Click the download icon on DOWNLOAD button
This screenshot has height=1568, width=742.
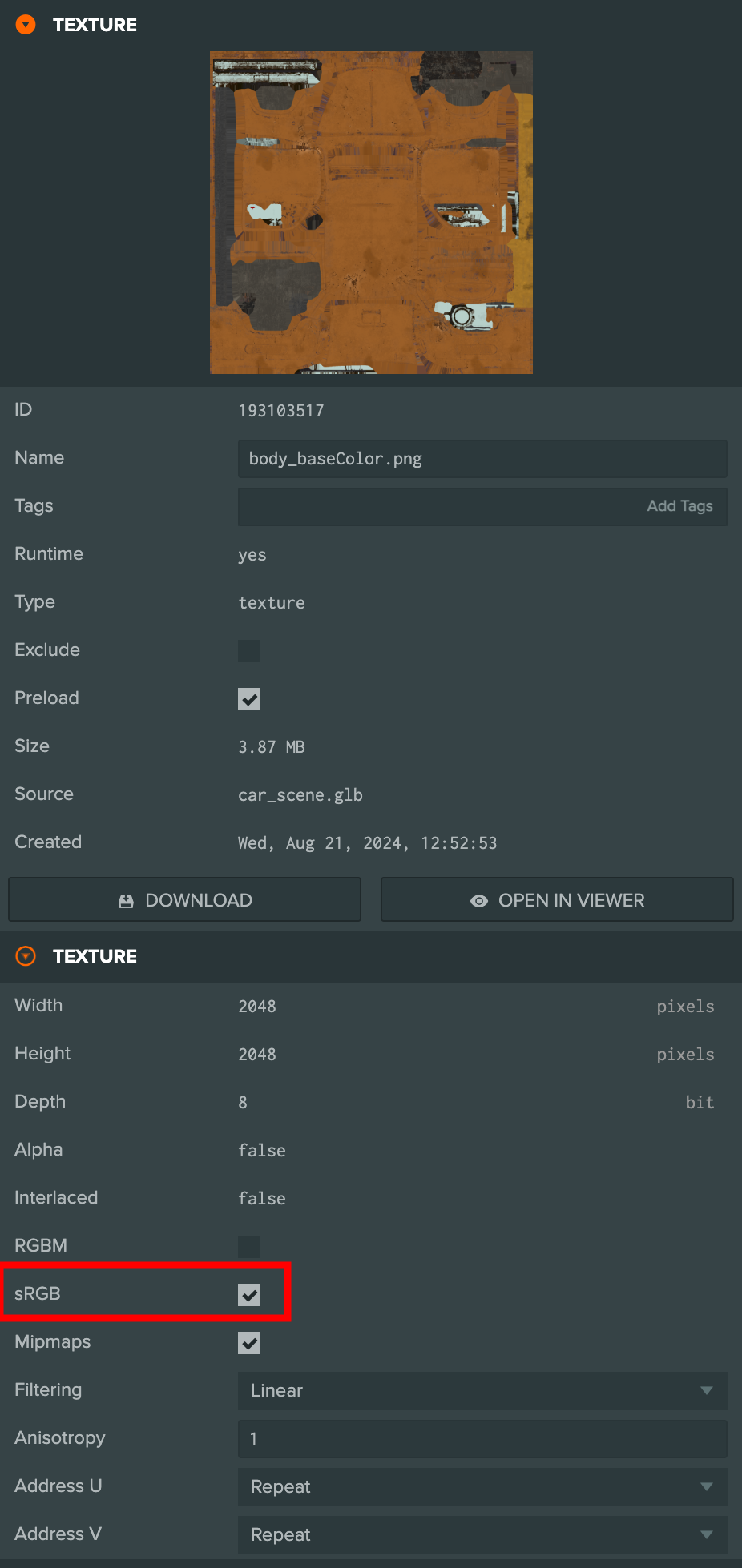pyautogui.click(x=126, y=901)
